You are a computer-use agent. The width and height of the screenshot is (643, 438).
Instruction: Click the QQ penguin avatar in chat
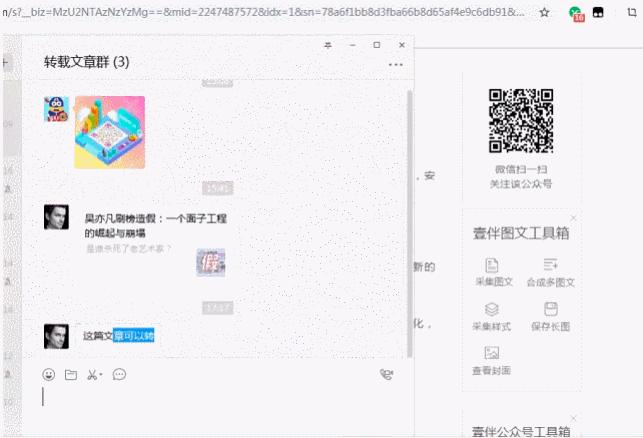[56, 109]
